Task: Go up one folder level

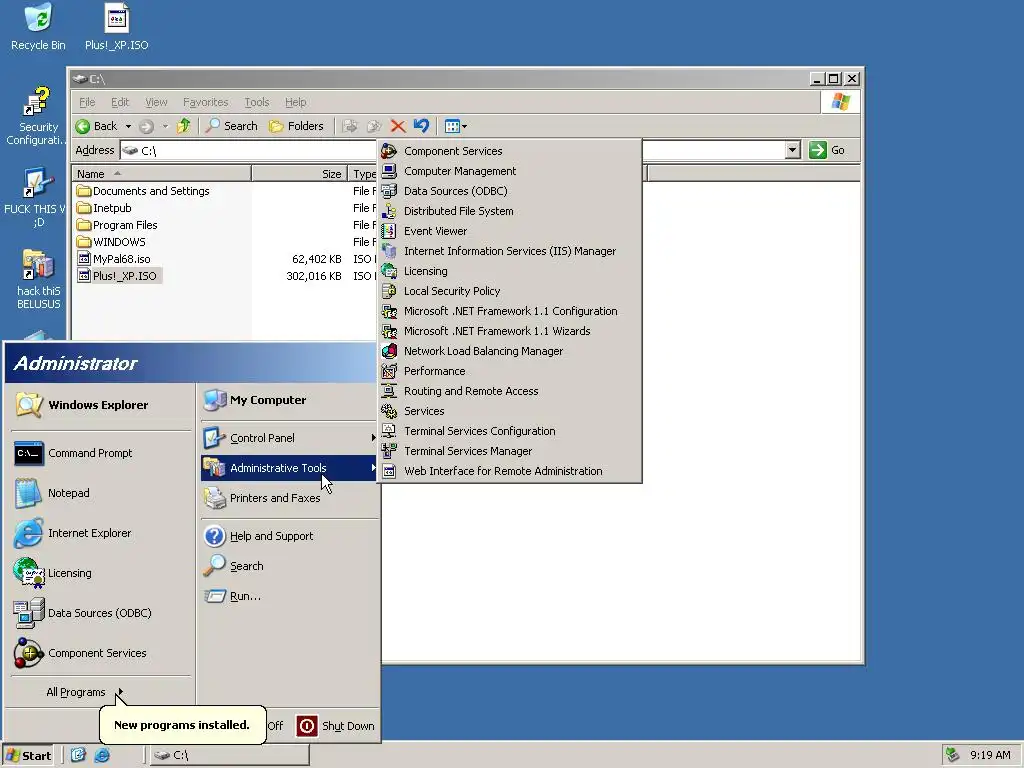Action: point(184,125)
